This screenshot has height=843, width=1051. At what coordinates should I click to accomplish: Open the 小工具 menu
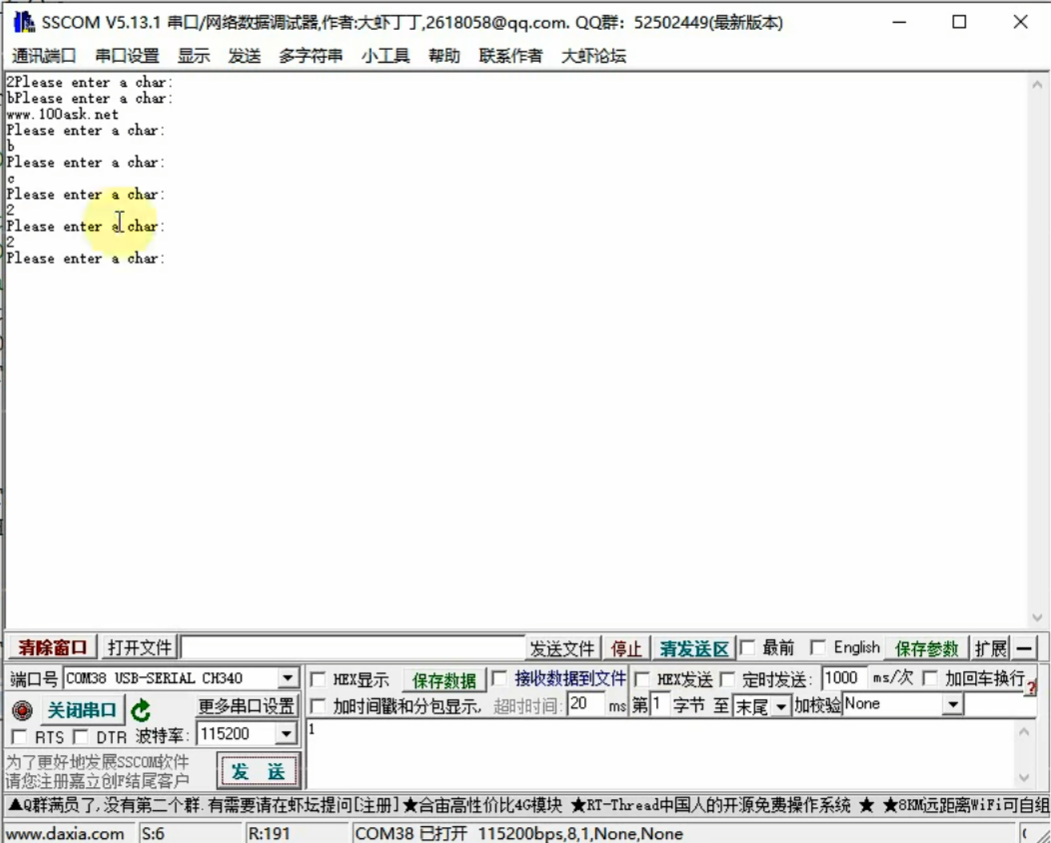pos(385,56)
